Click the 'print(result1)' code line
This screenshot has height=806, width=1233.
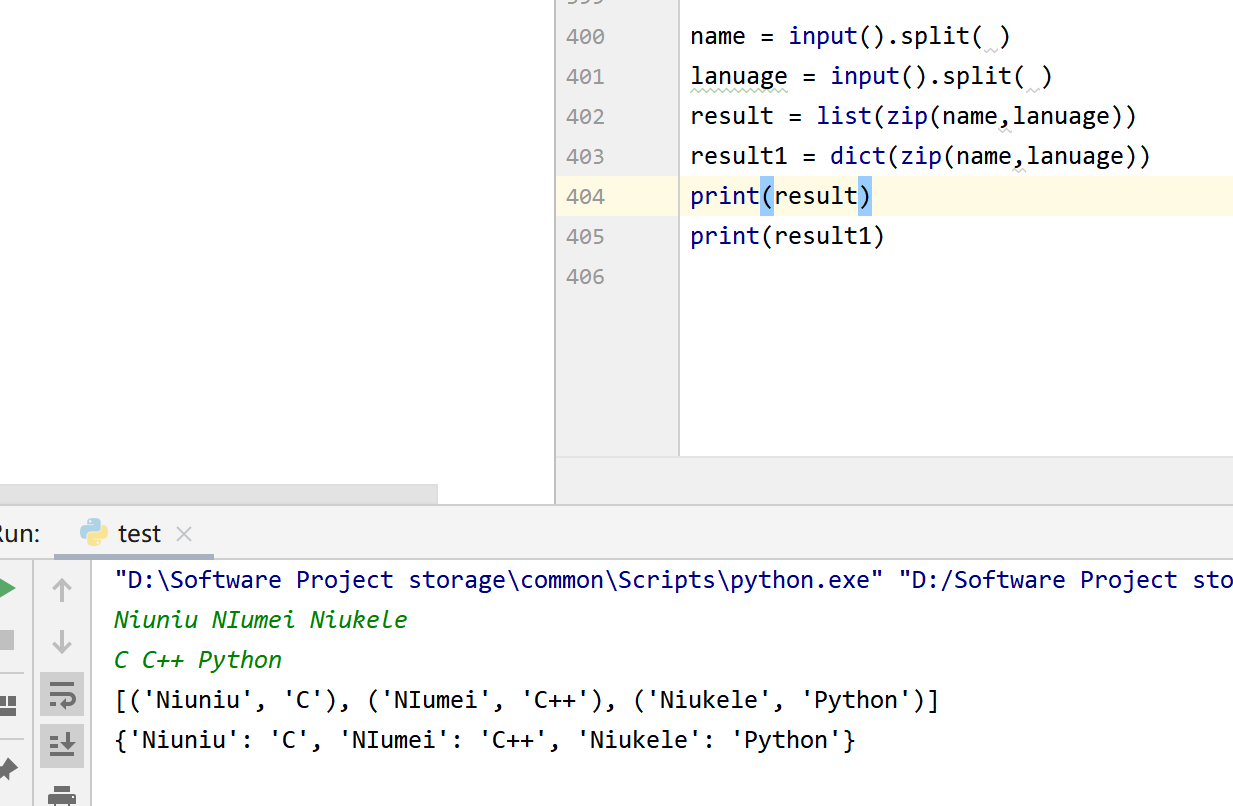point(787,237)
